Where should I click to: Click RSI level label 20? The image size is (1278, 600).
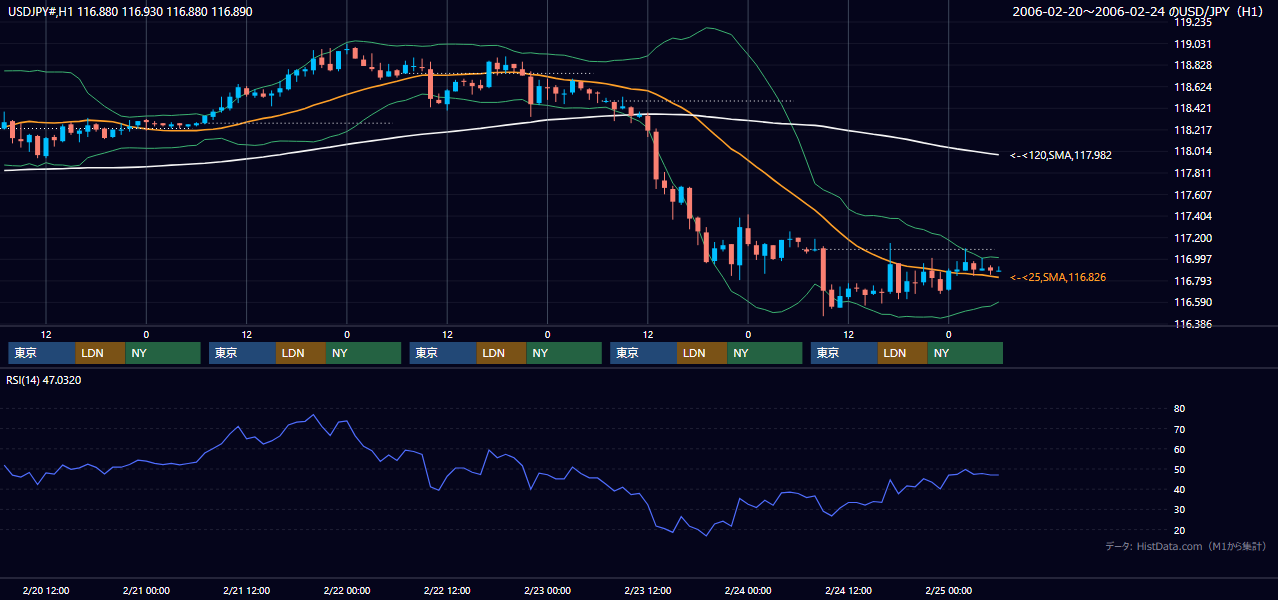1179,530
